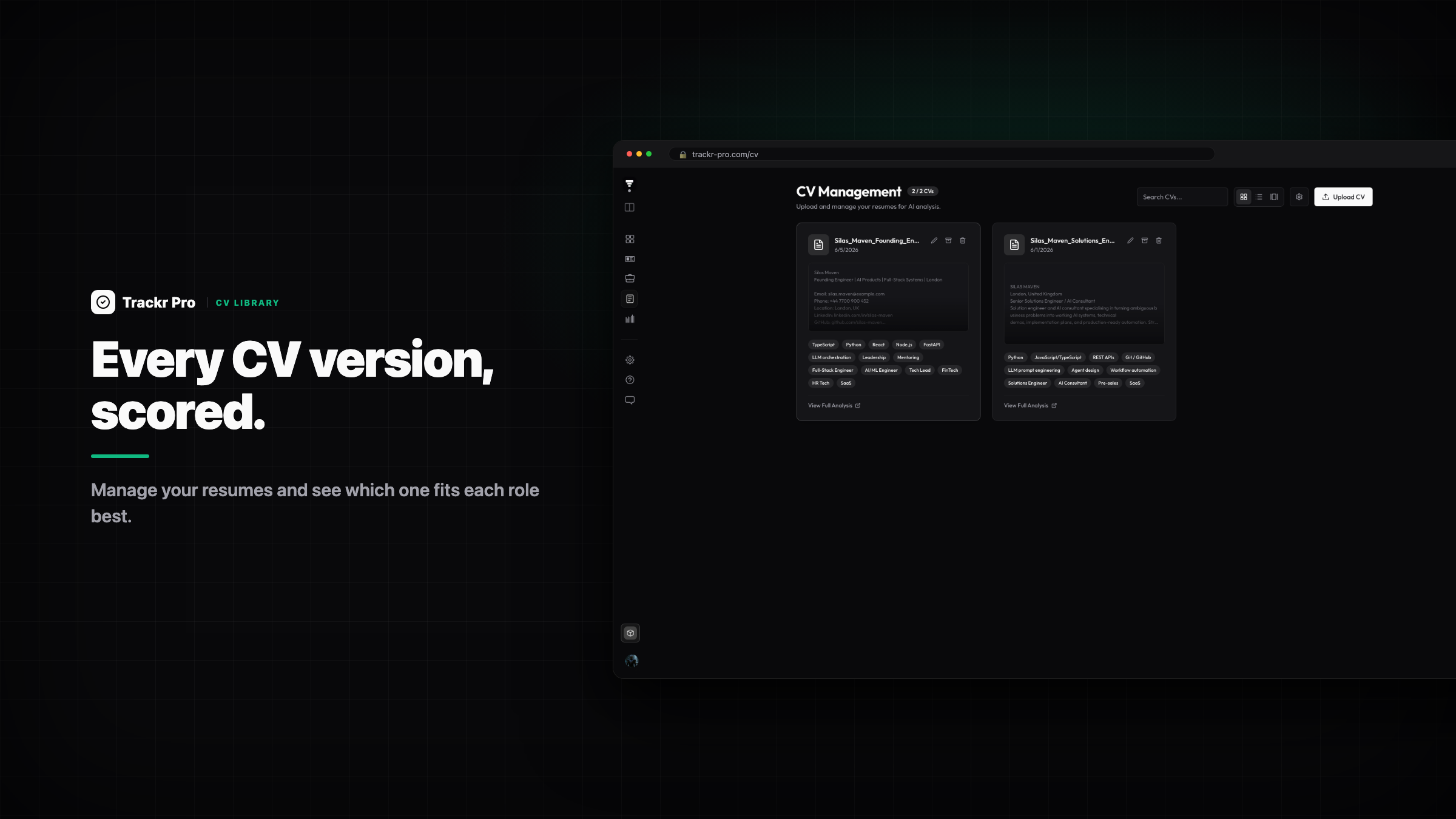Viewport: 1456px width, 819px height.
Task: Click the Trackr Pro funnel logo in sidebar
Action: click(x=630, y=186)
